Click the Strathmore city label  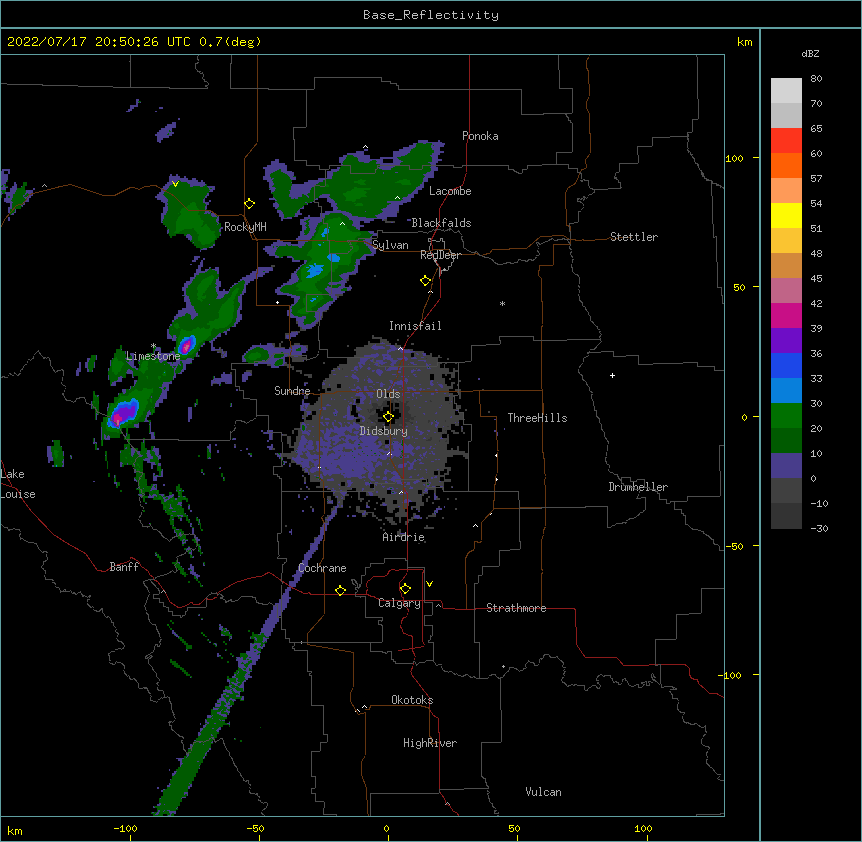click(516, 608)
